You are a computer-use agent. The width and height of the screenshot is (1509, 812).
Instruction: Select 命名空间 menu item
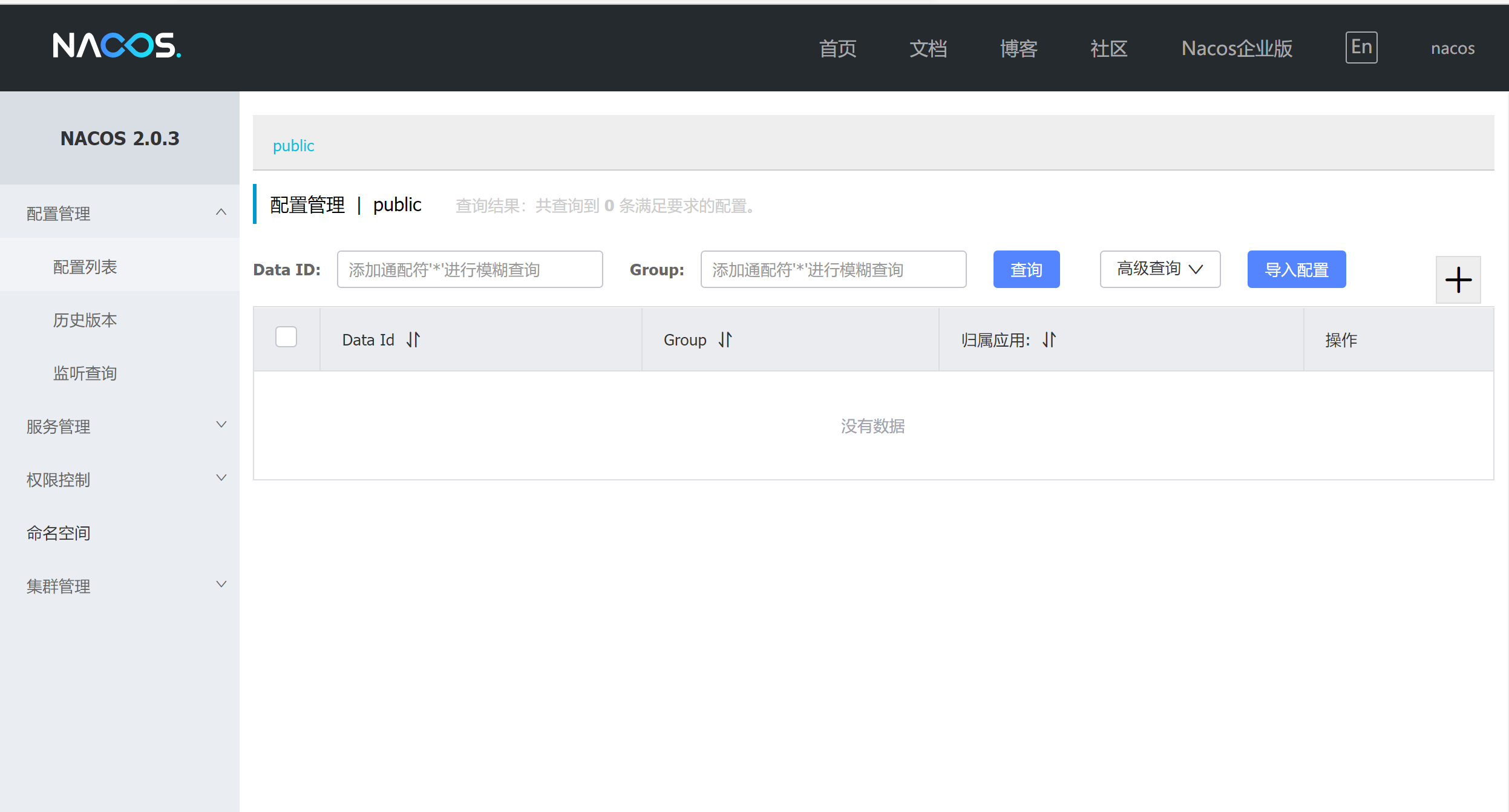(x=59, y=533)
